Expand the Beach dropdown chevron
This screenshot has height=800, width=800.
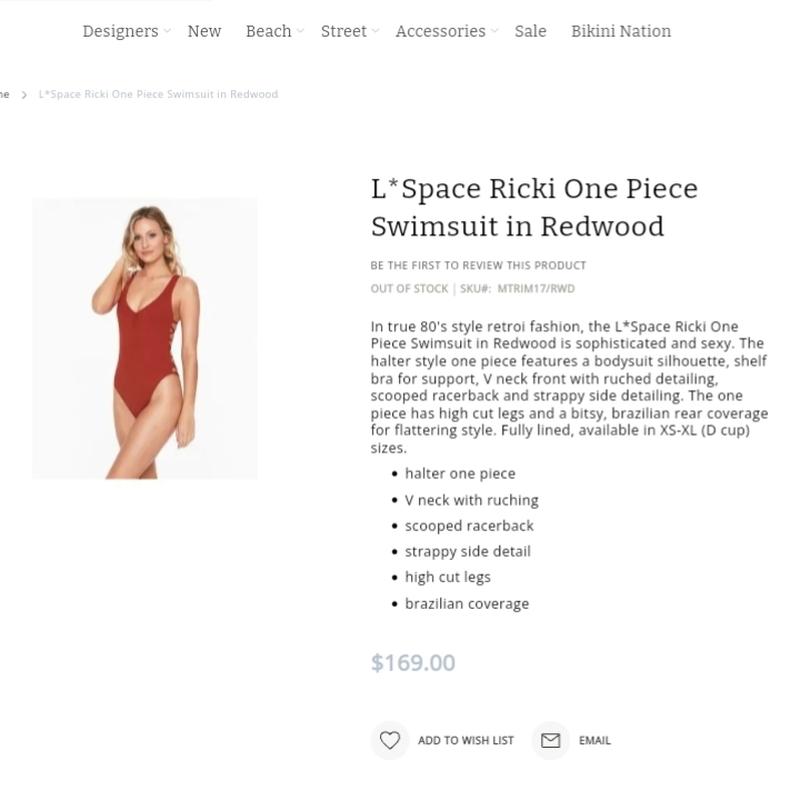301,31
